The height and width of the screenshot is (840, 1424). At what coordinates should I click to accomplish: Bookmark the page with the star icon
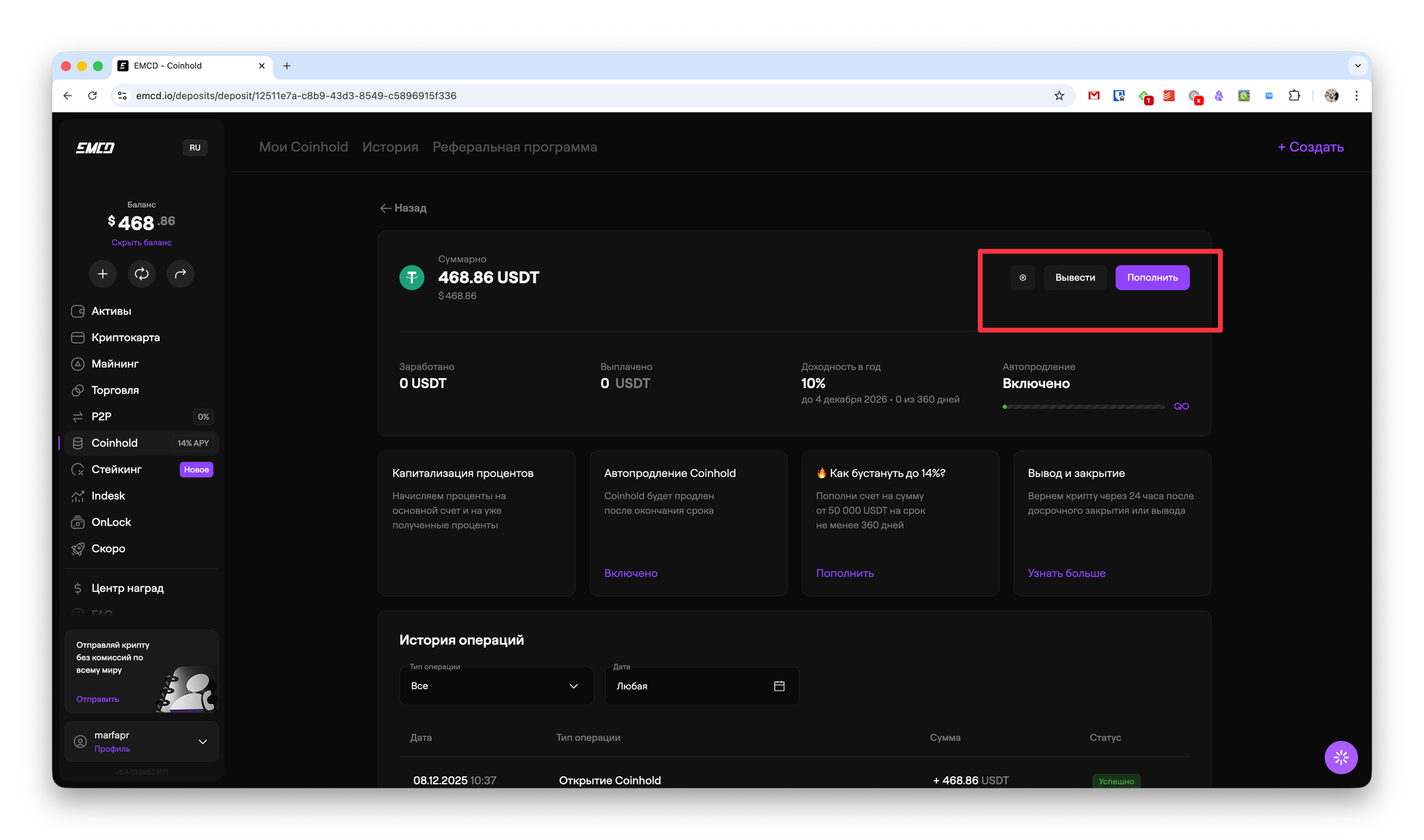pyautogui.click(x=1059, y=95)
